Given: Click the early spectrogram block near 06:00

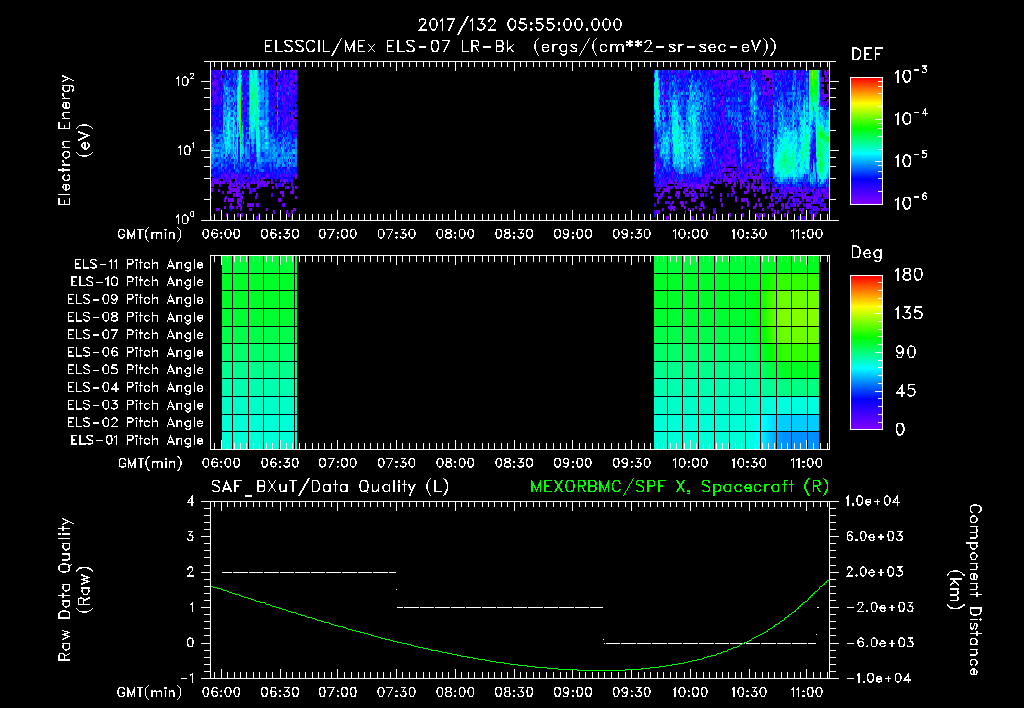Looking at the screenshot, I should coord(254,144).
